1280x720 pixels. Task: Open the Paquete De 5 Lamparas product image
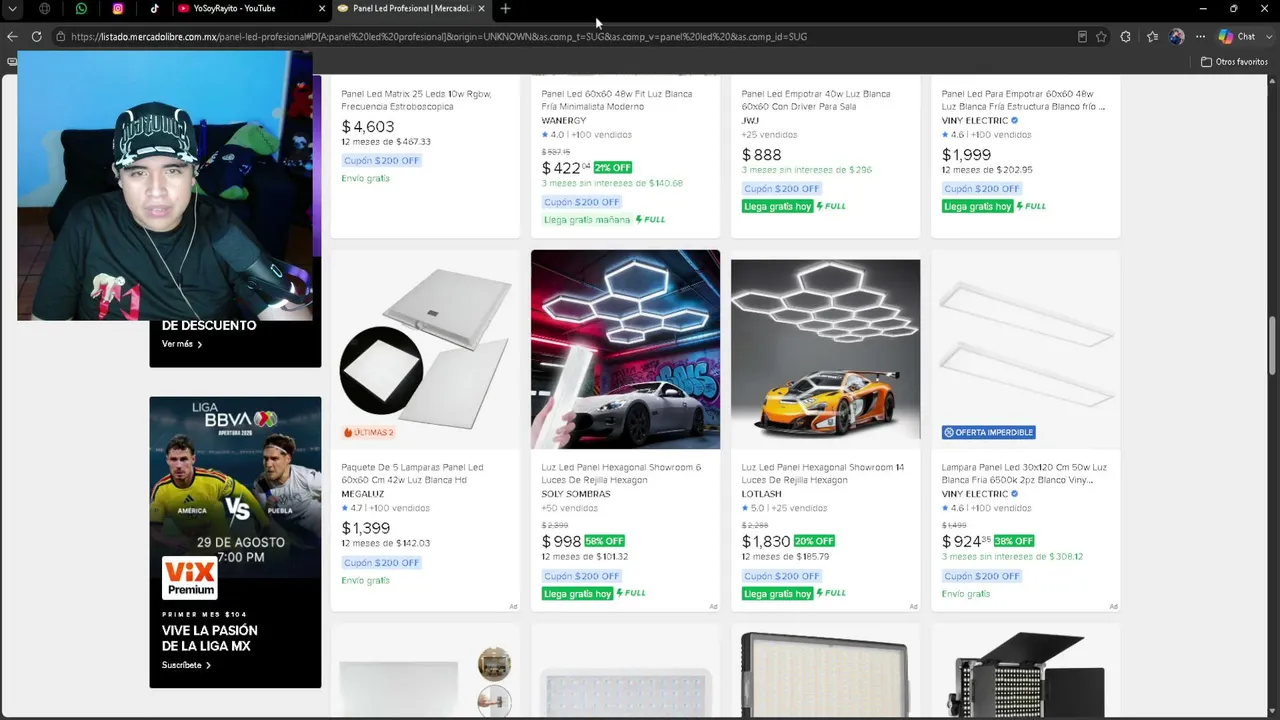coord(426,349)
